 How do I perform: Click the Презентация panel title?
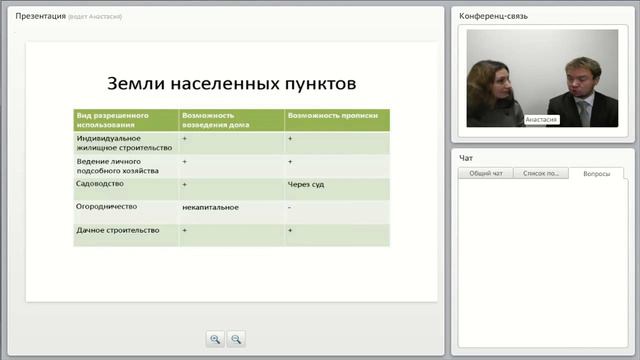coord(40,16)
